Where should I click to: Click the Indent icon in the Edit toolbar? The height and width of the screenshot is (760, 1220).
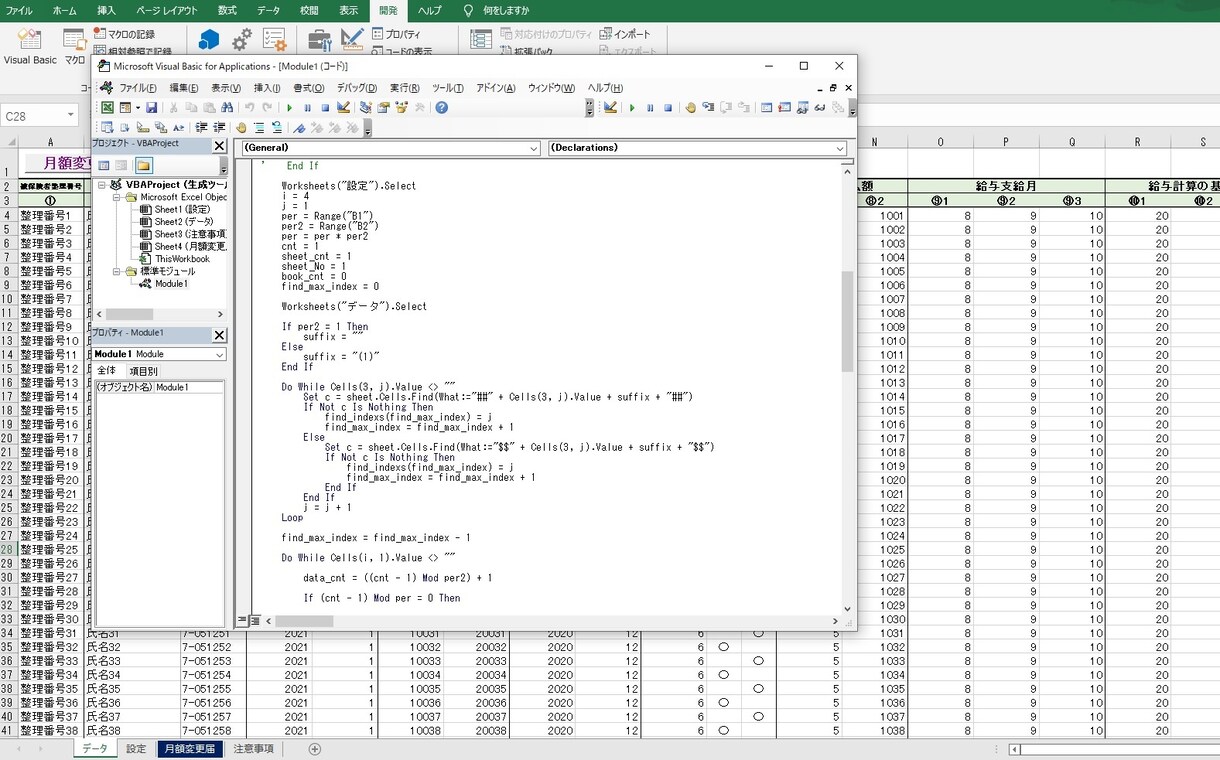[201, 127]
